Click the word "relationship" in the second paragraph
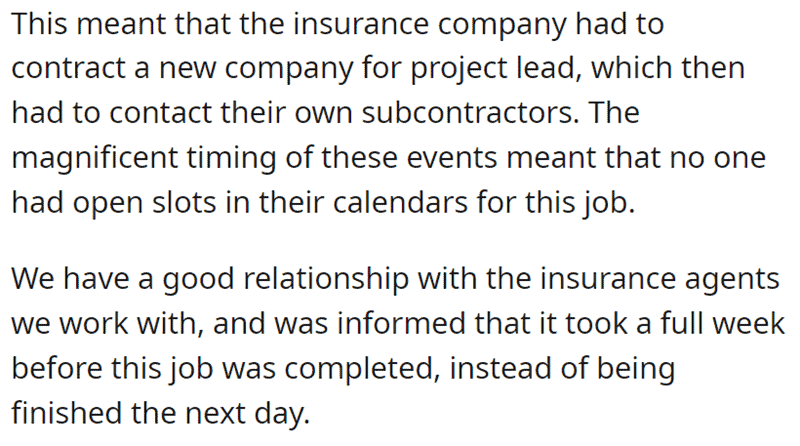 [x=326, y=280]
